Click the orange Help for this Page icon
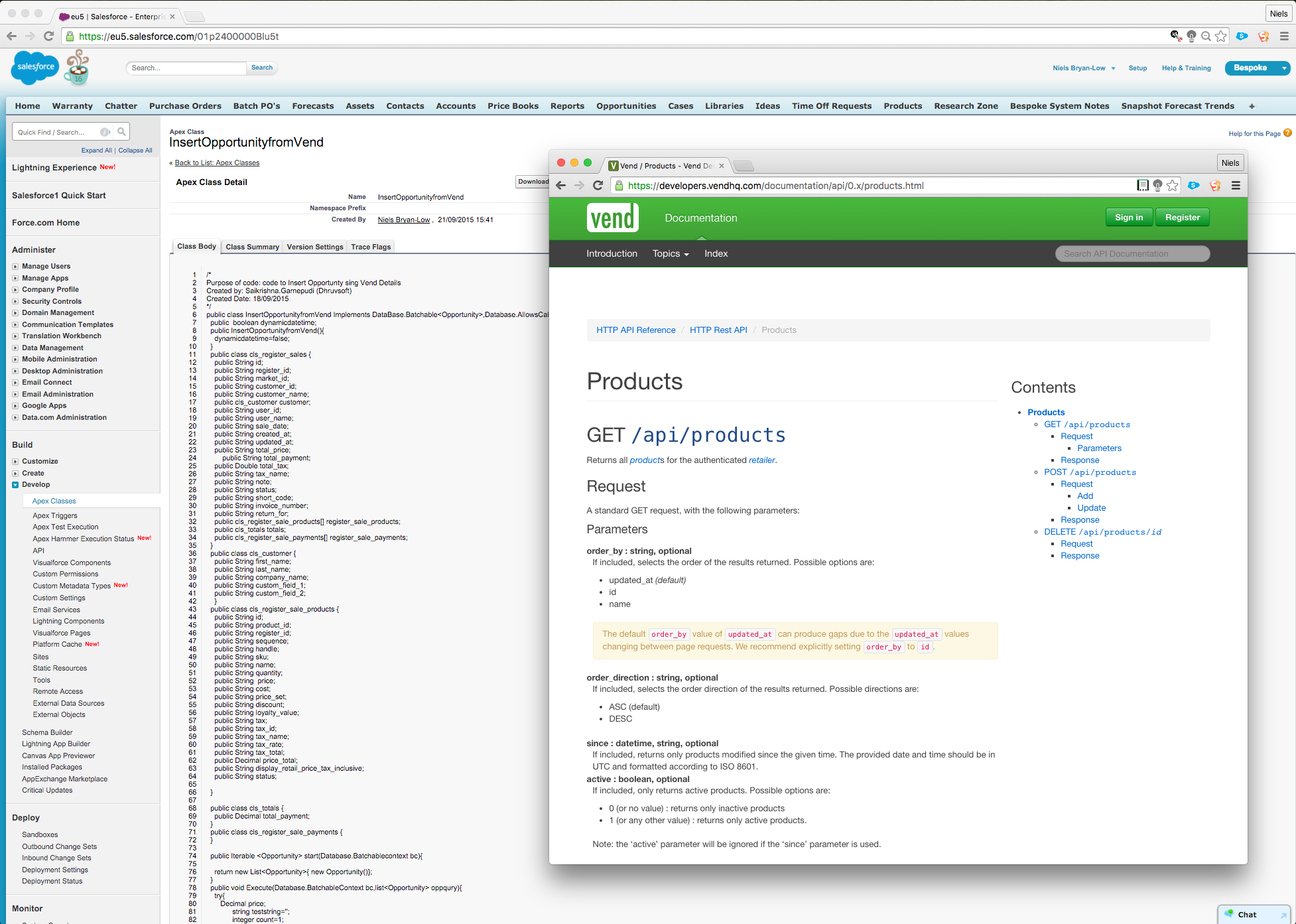 click(1287, 133)
